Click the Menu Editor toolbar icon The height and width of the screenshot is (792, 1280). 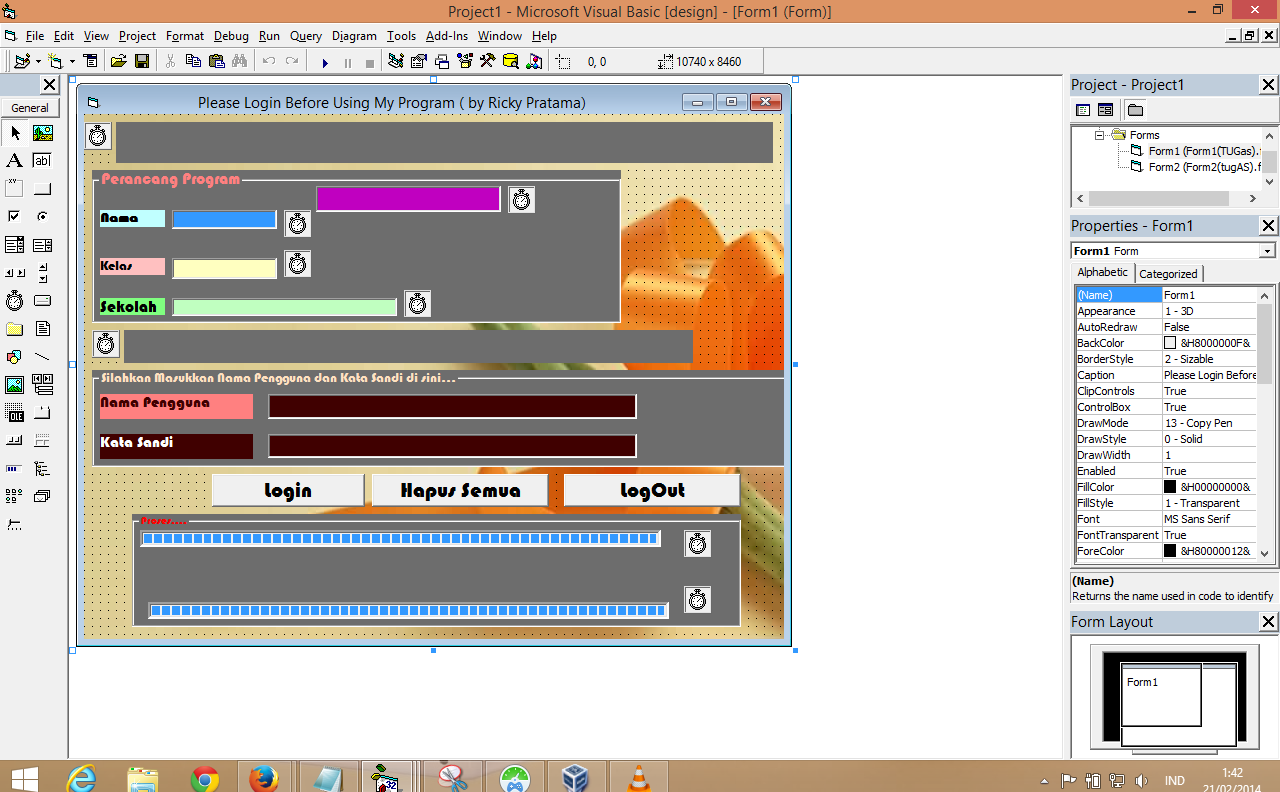tap(91, 62)
